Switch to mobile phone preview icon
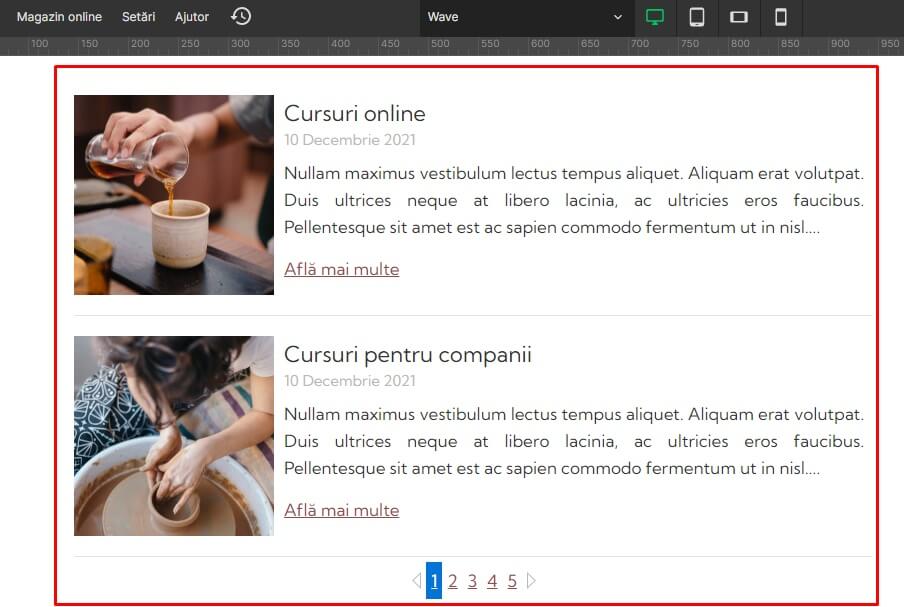The width and height of the screenshot is (904, 607). tap(782, 16)
